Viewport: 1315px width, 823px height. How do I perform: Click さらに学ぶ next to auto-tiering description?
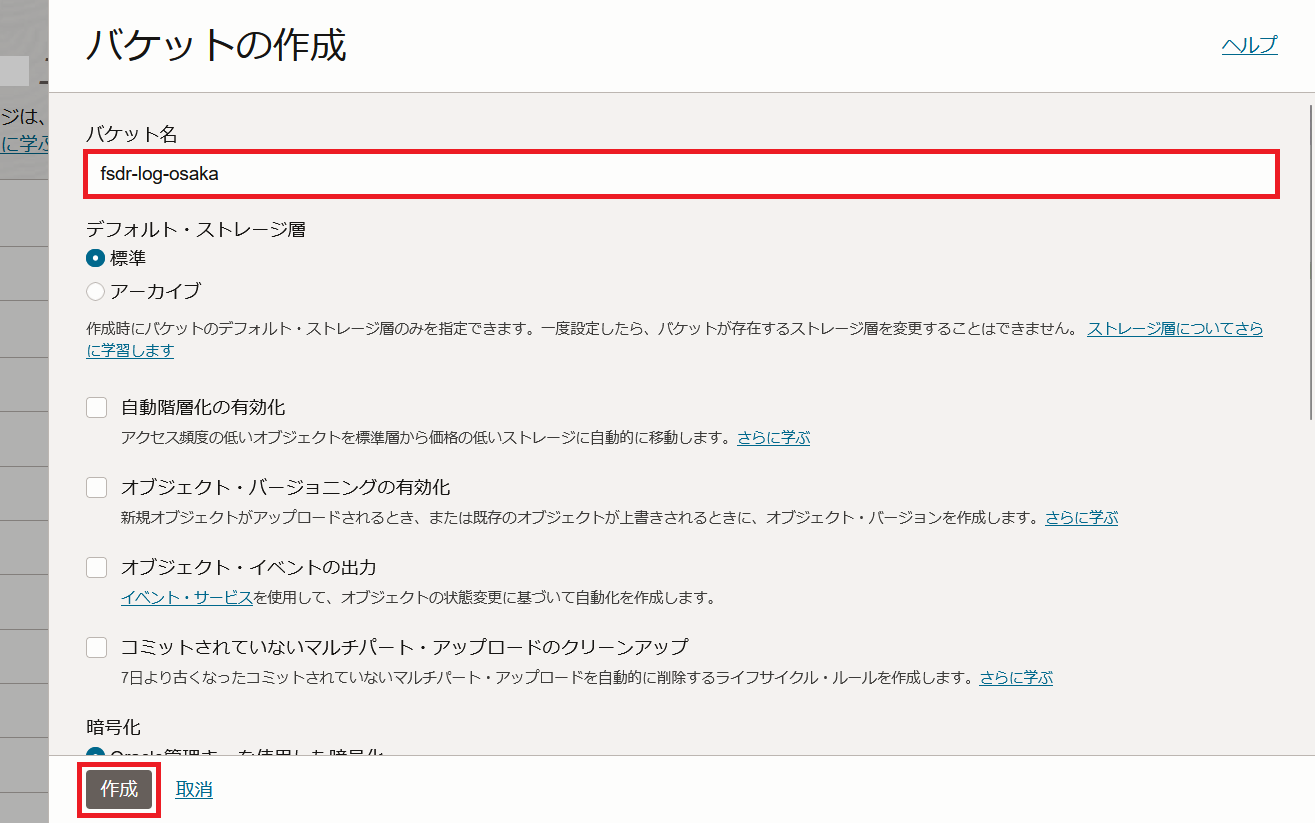click(x=772, y=436)
